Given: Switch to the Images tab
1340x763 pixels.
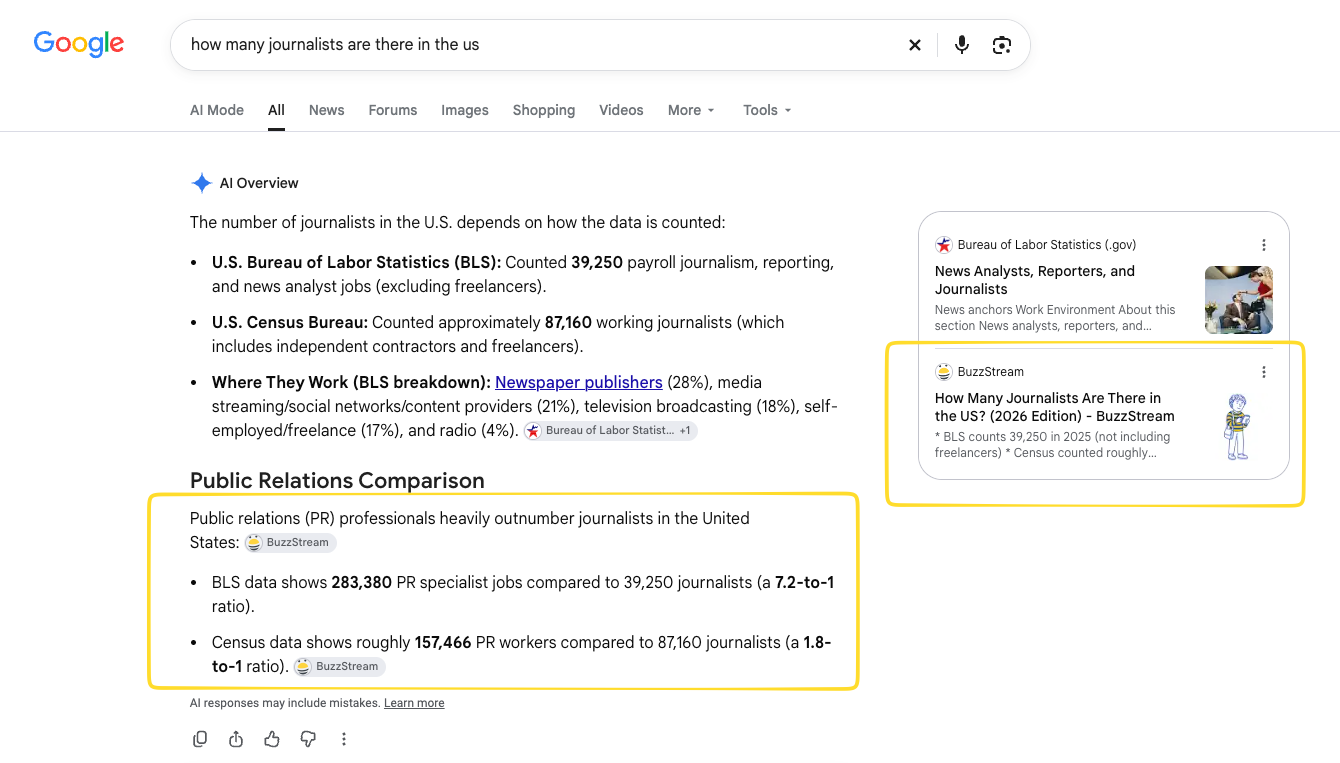Looking at the screenshot, I should click(465, 110).
